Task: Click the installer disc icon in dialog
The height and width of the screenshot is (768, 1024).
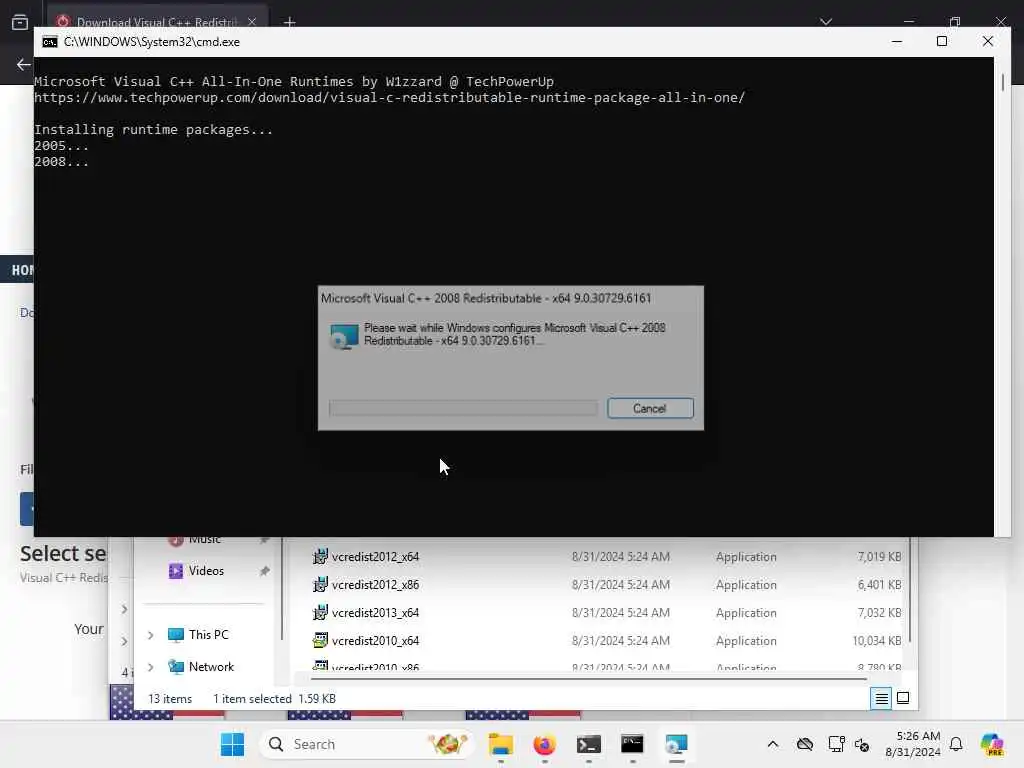Action: pyautogui.click(x=344, y=336)
